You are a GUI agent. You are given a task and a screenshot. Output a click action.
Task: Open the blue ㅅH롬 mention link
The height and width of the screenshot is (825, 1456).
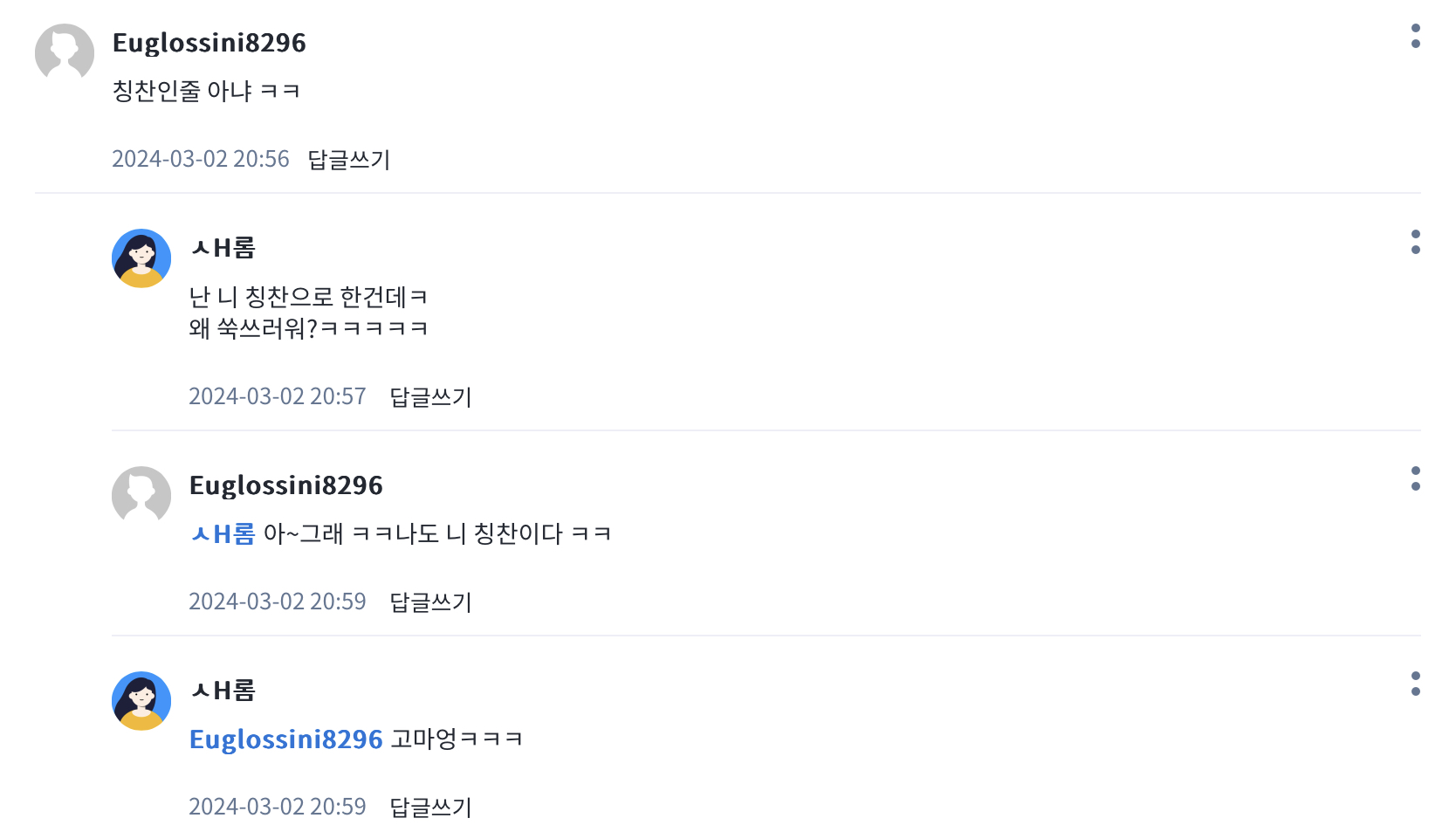tap(223, 533)
